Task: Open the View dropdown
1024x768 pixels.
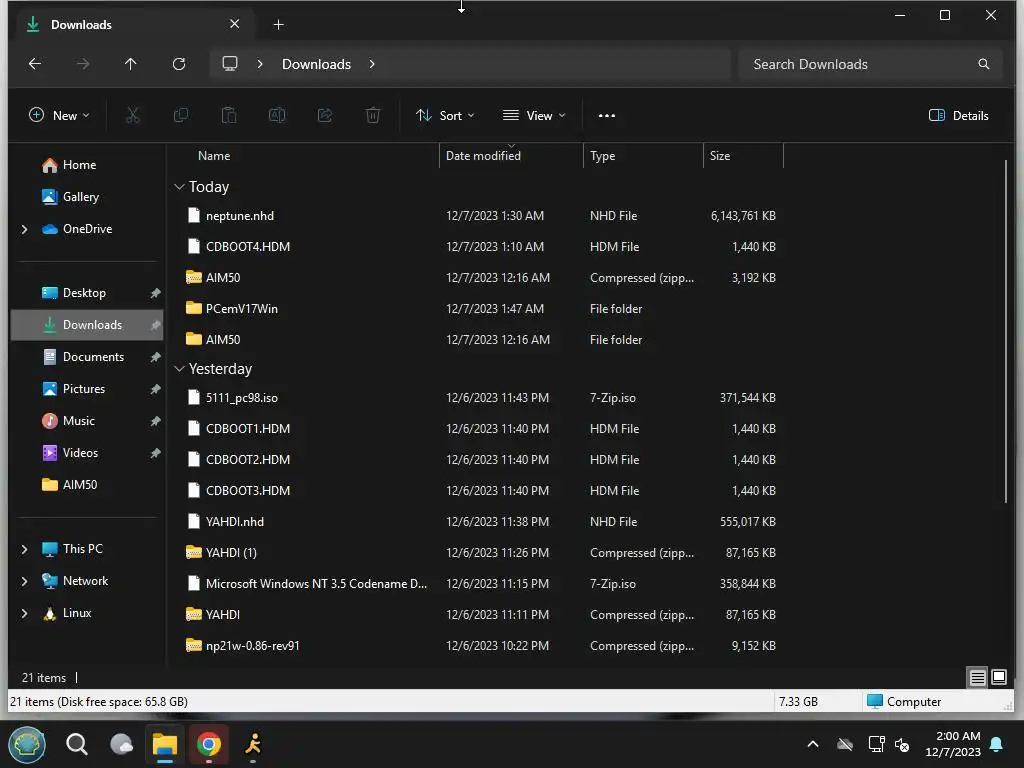Action: pos(534,116)
